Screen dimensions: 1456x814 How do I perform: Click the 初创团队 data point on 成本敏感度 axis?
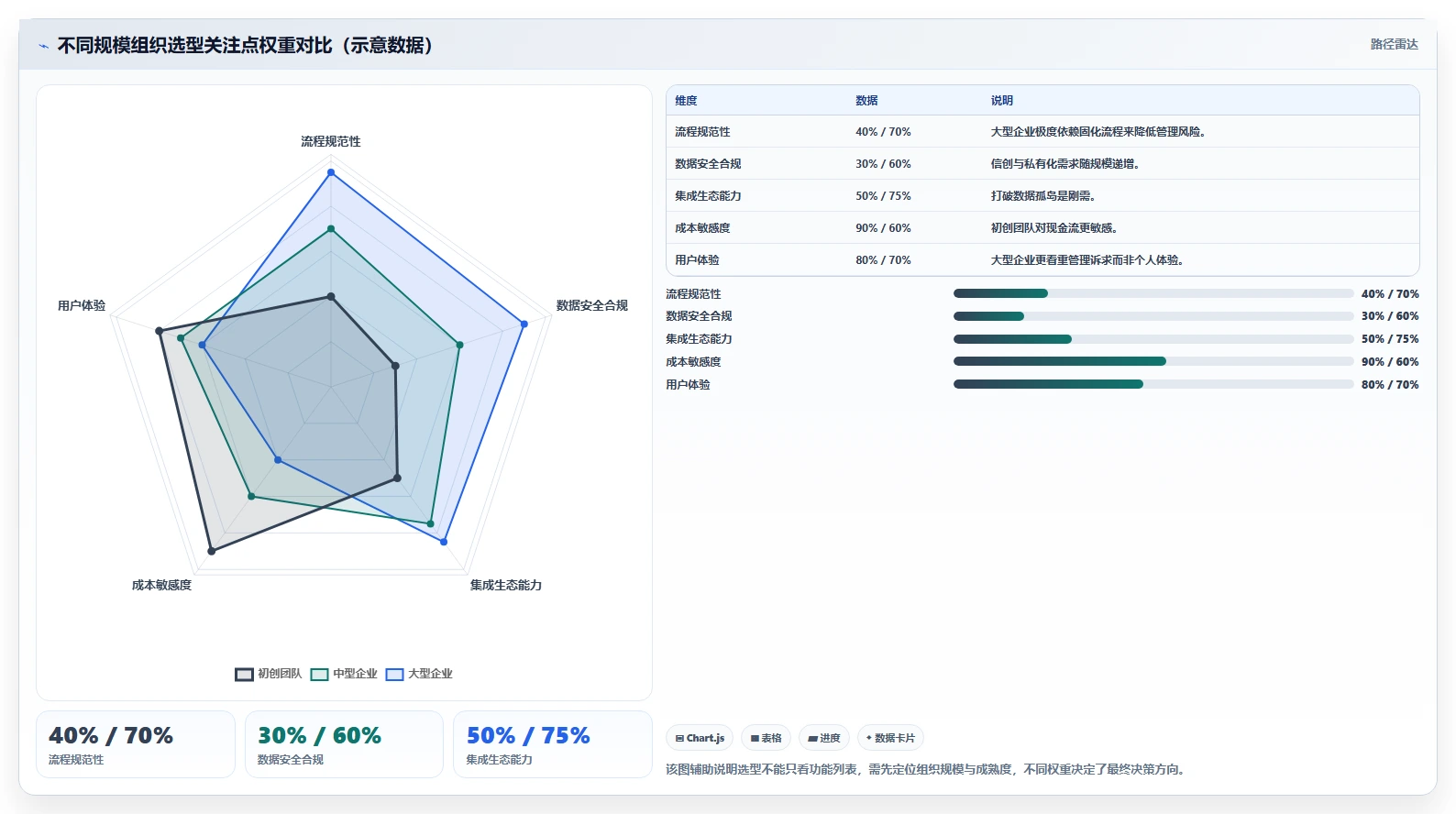[x=212, y=551]
